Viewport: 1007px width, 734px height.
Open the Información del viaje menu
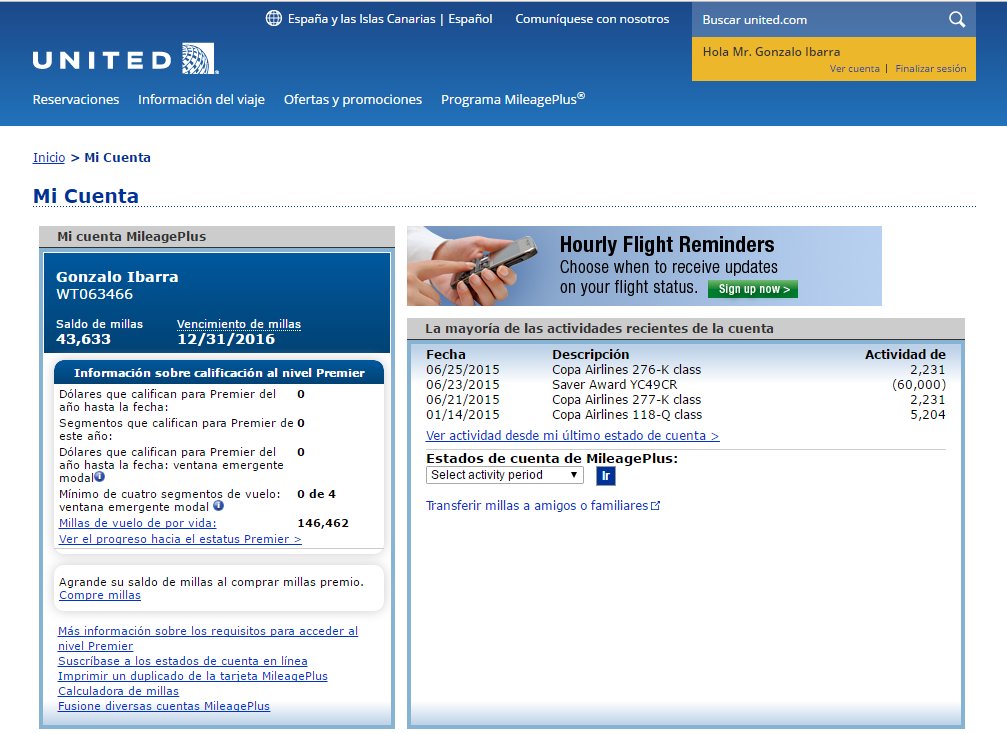point(201,100)
